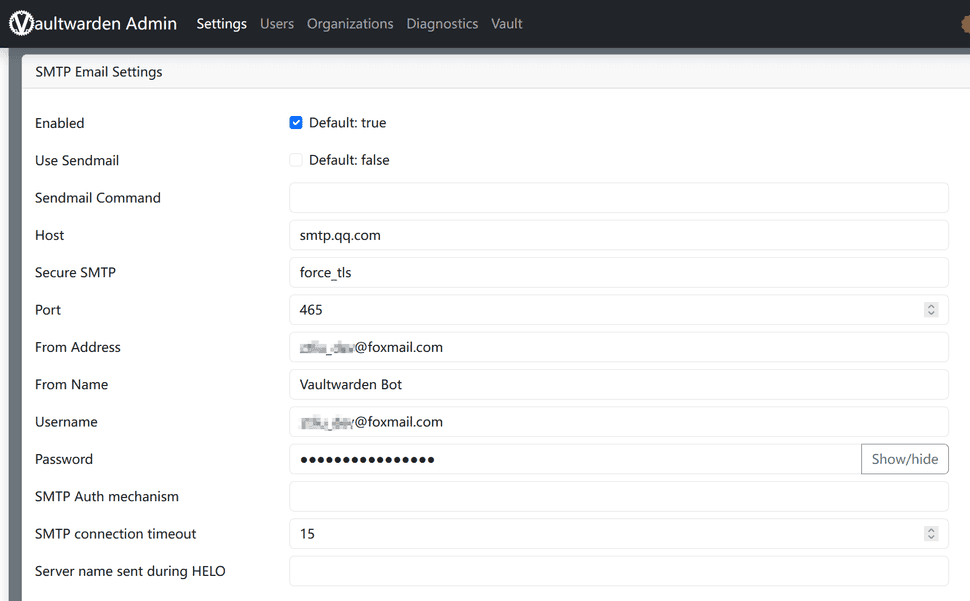Click the Default: false label
This screenshot has height=601, width=970.
pyautogui.click(x=350, y=160)
